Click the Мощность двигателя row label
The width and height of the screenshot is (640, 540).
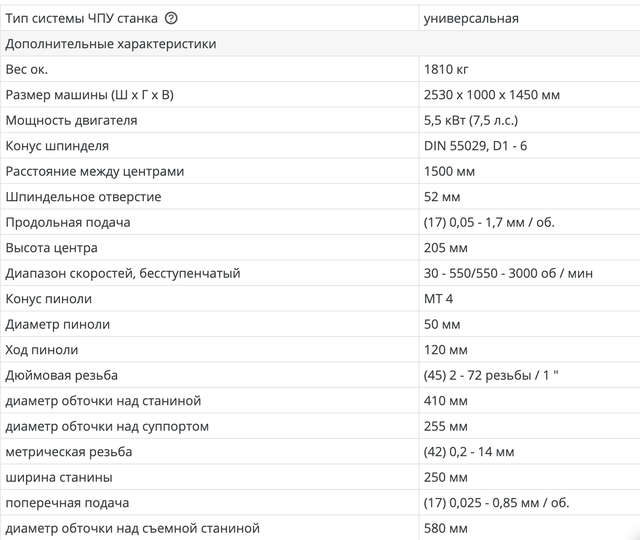point(71,120)
